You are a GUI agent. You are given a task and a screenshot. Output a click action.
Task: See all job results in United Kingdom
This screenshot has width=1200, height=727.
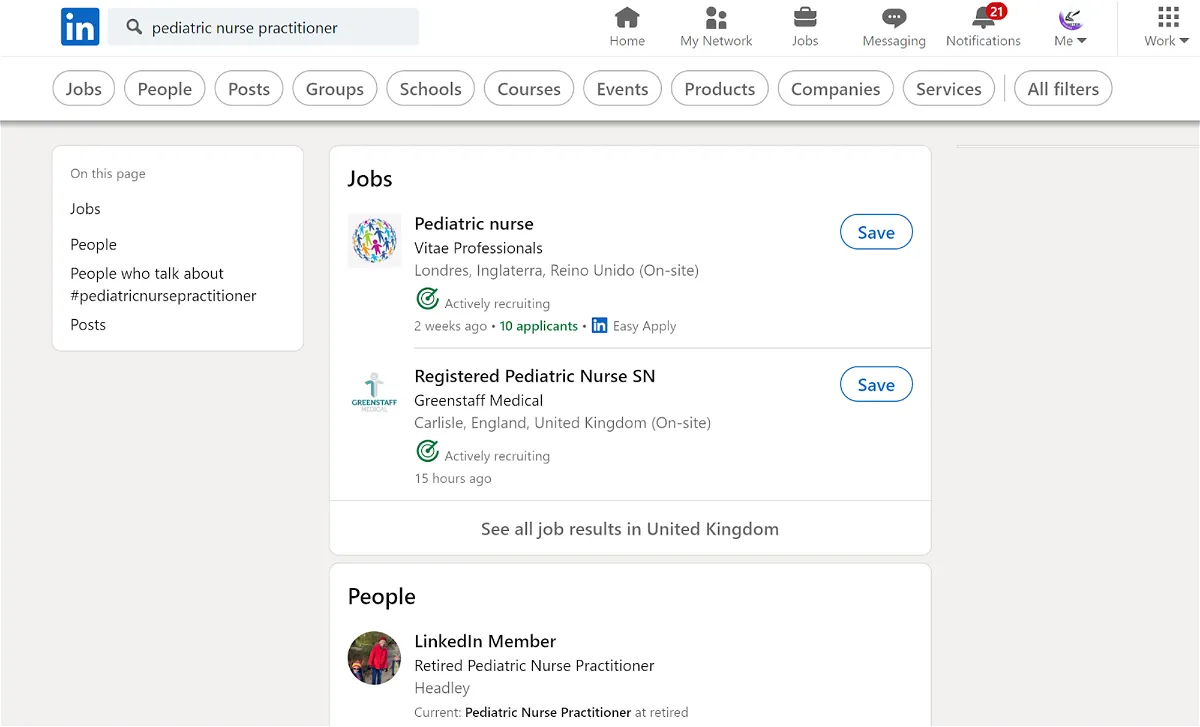point(630,529)
